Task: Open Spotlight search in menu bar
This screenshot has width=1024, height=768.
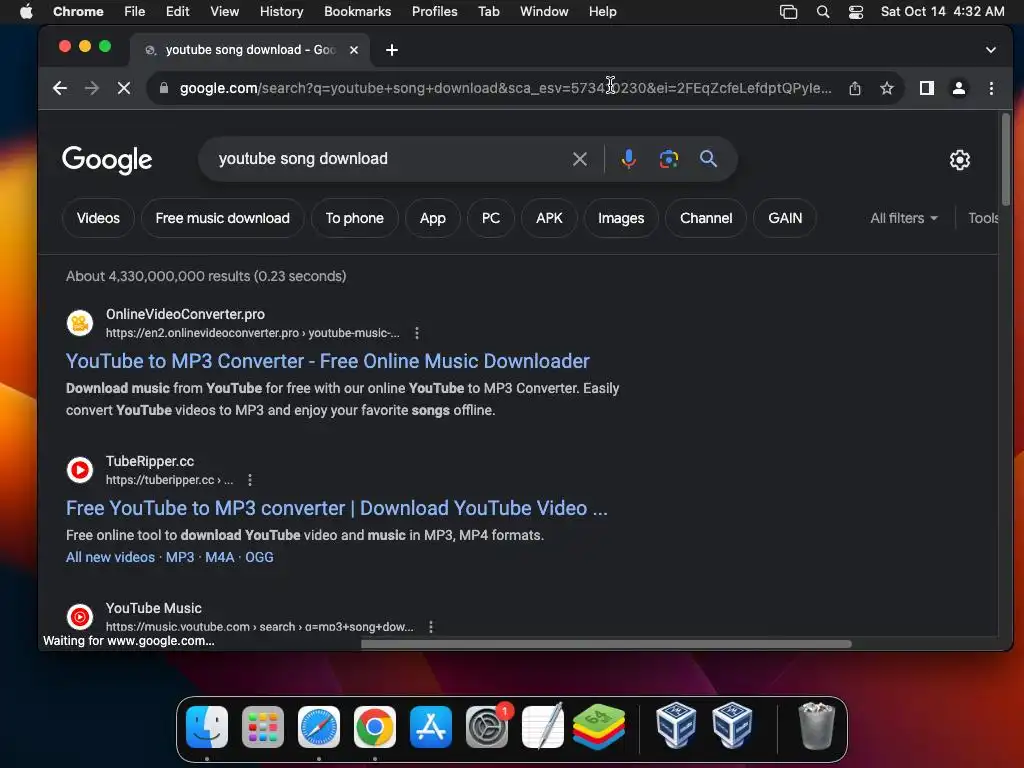Action: click(823, 12)
